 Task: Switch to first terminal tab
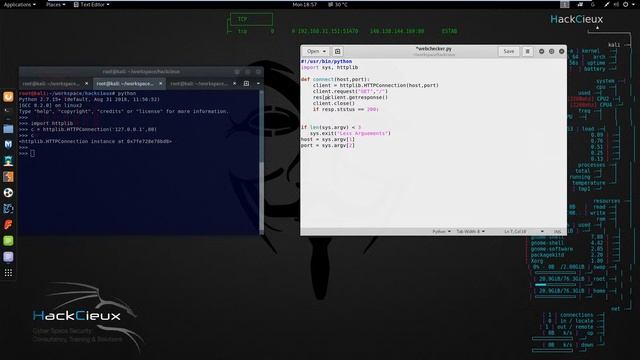(51, 84)
